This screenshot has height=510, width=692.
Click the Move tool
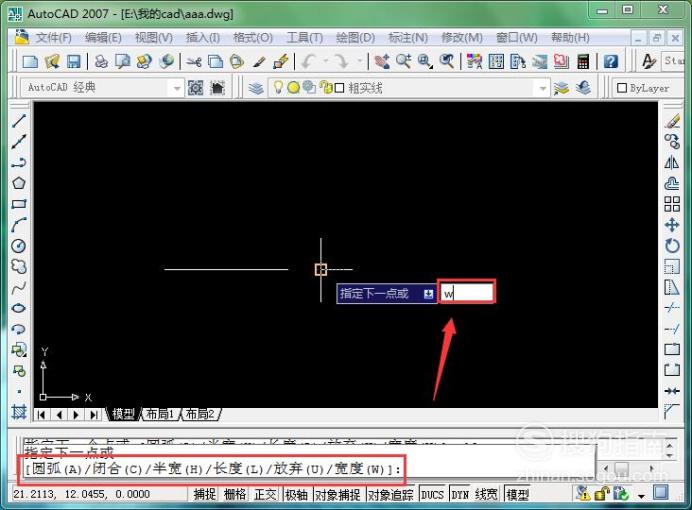point(672,225)
